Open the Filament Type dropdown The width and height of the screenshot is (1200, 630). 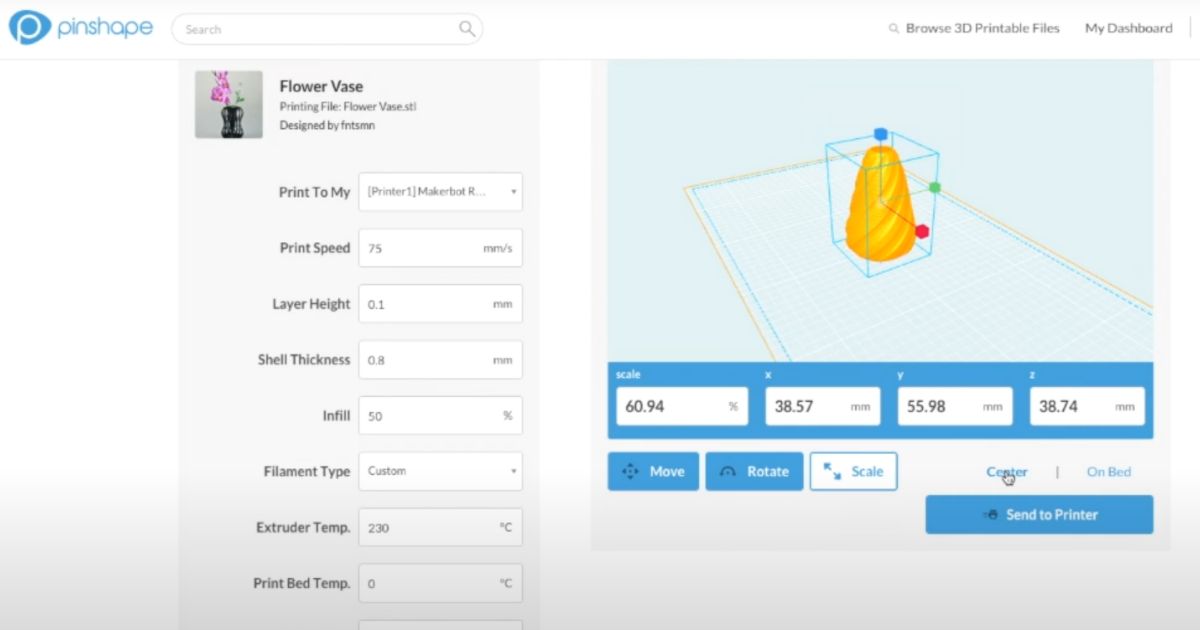coord(440,471)
